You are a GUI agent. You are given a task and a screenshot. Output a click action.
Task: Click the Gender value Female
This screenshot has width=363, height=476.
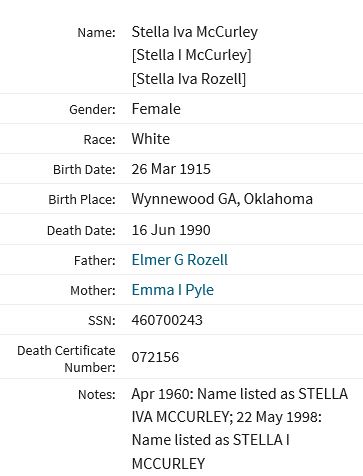click(156, 109)
